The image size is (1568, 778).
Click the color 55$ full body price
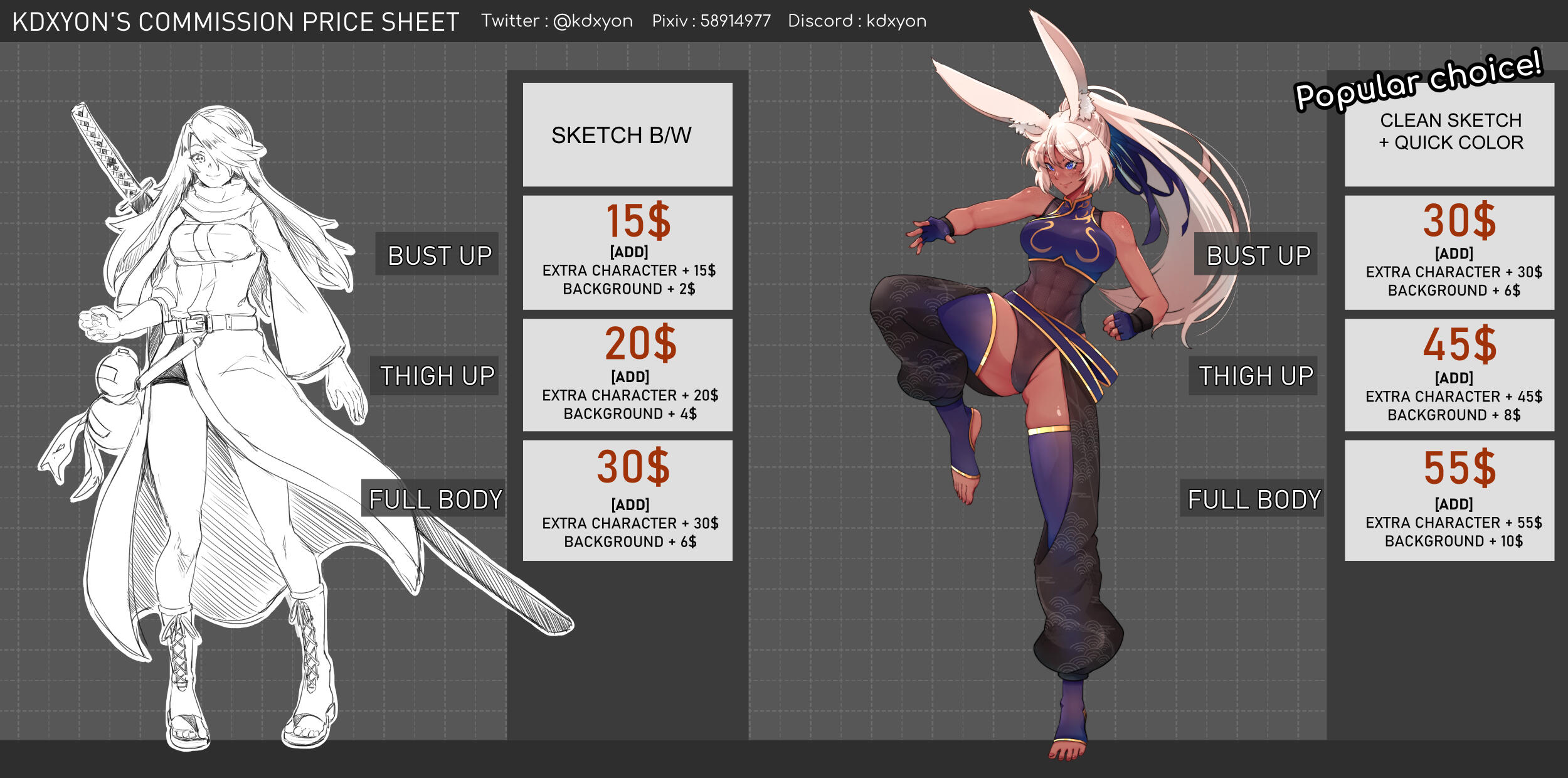[x=1459, y=468]
